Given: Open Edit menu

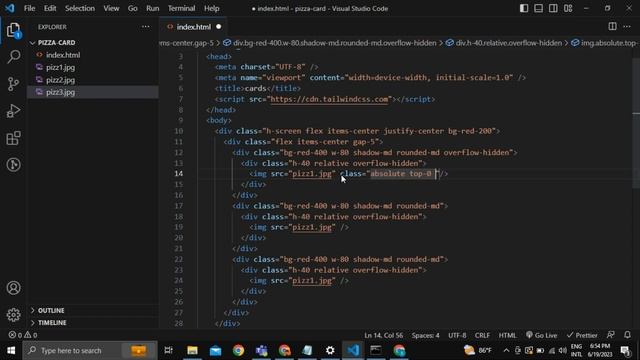Looking at the screenshot, I should tap(50, 8).
